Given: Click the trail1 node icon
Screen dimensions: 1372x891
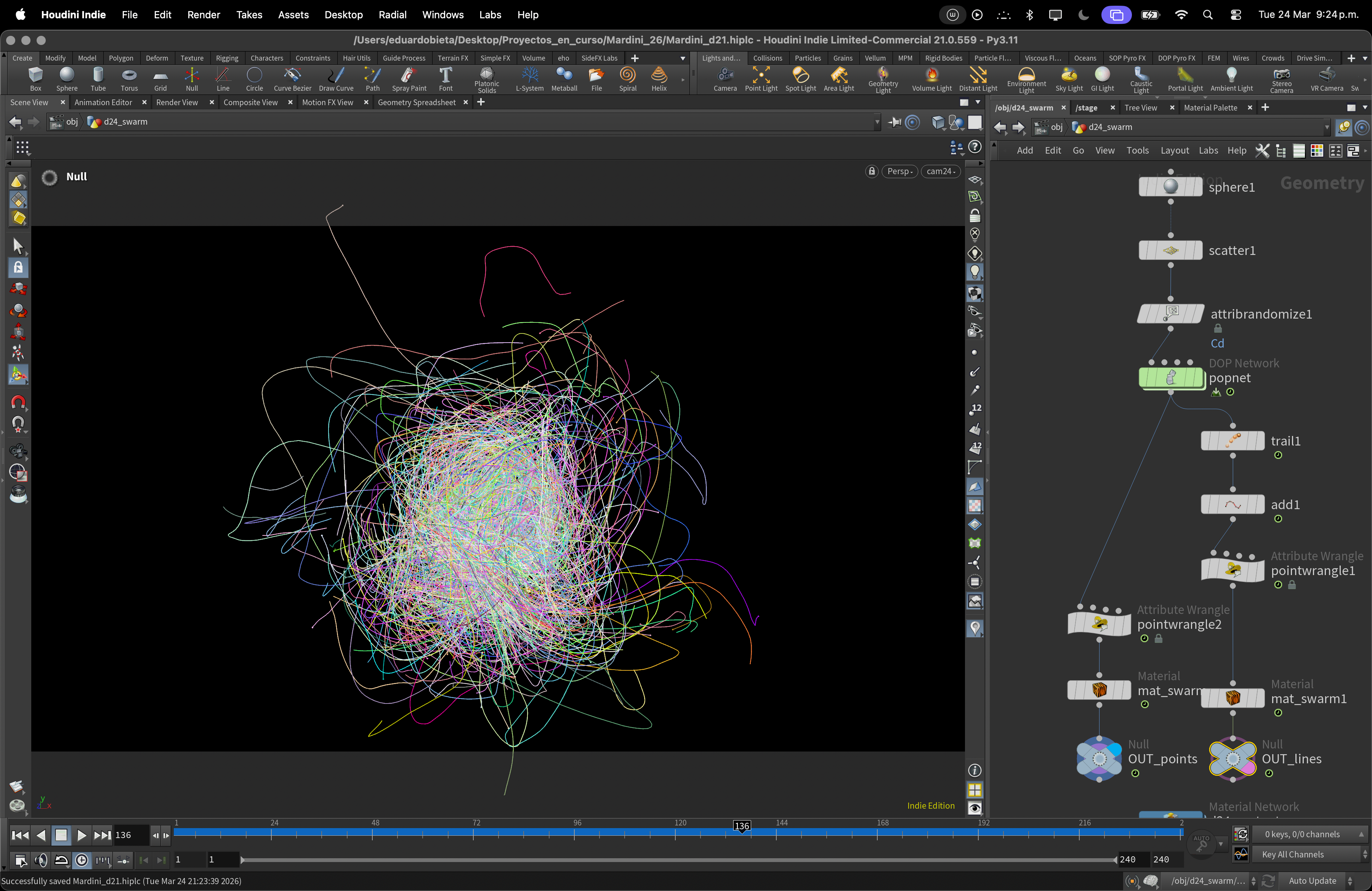Looking at the screenshot, I should tap(1232, 441).
